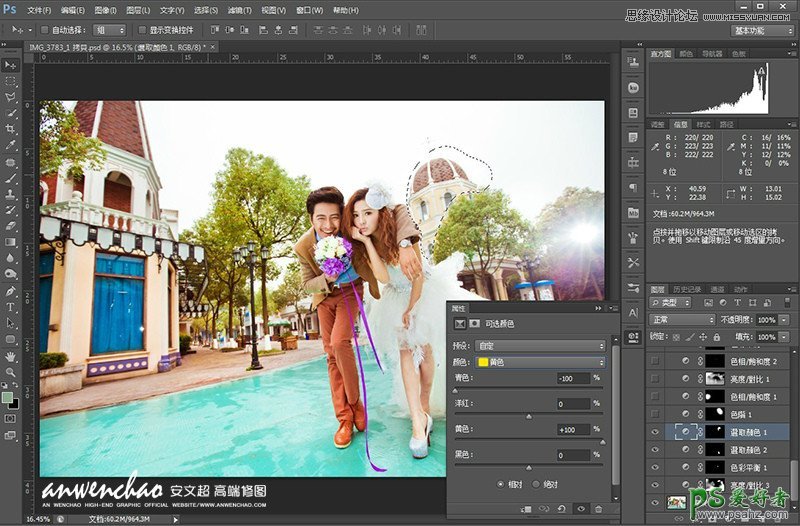800x526 pixels.
Task: Open the 滤镜(T) menu
Action: click(237, 9)
